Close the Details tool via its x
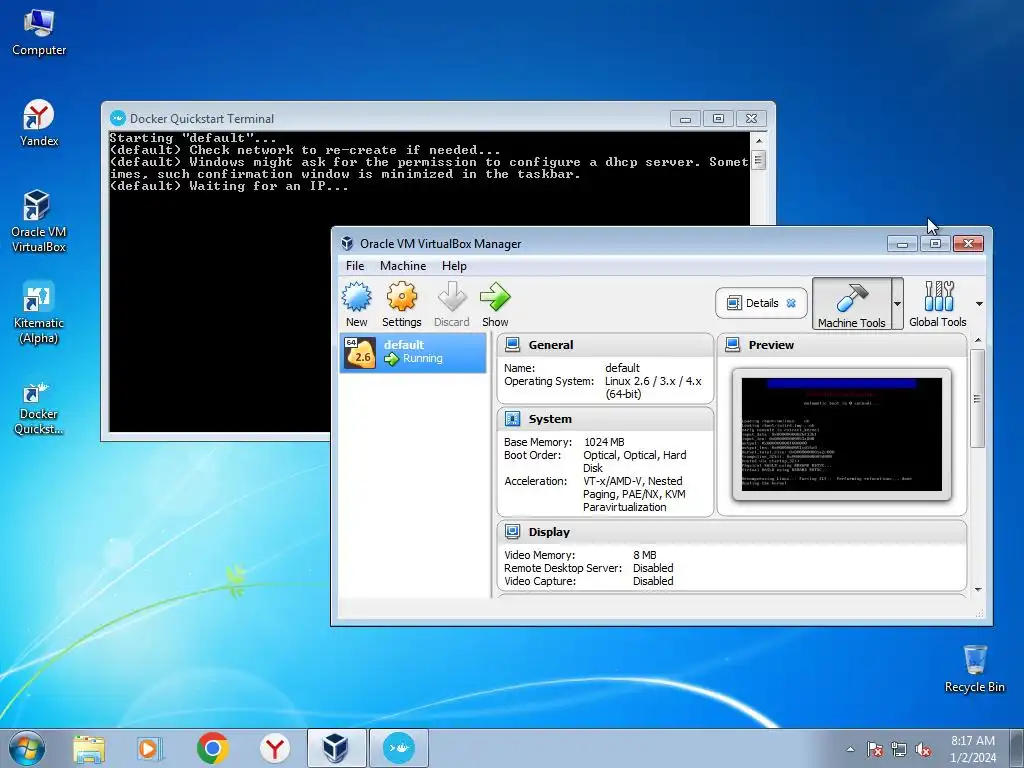Screen dimensions: 1024x768 point(792,303)
